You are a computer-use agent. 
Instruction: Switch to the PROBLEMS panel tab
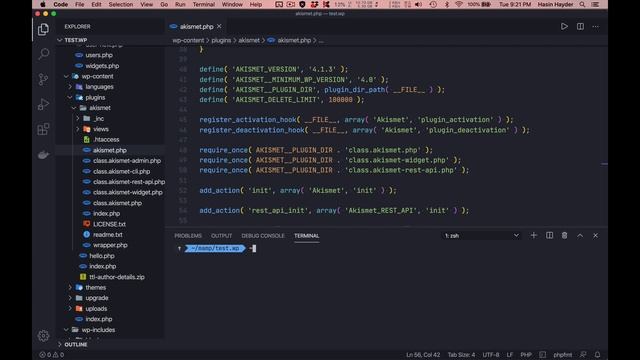pyautogui.click(x=188, y=236)
